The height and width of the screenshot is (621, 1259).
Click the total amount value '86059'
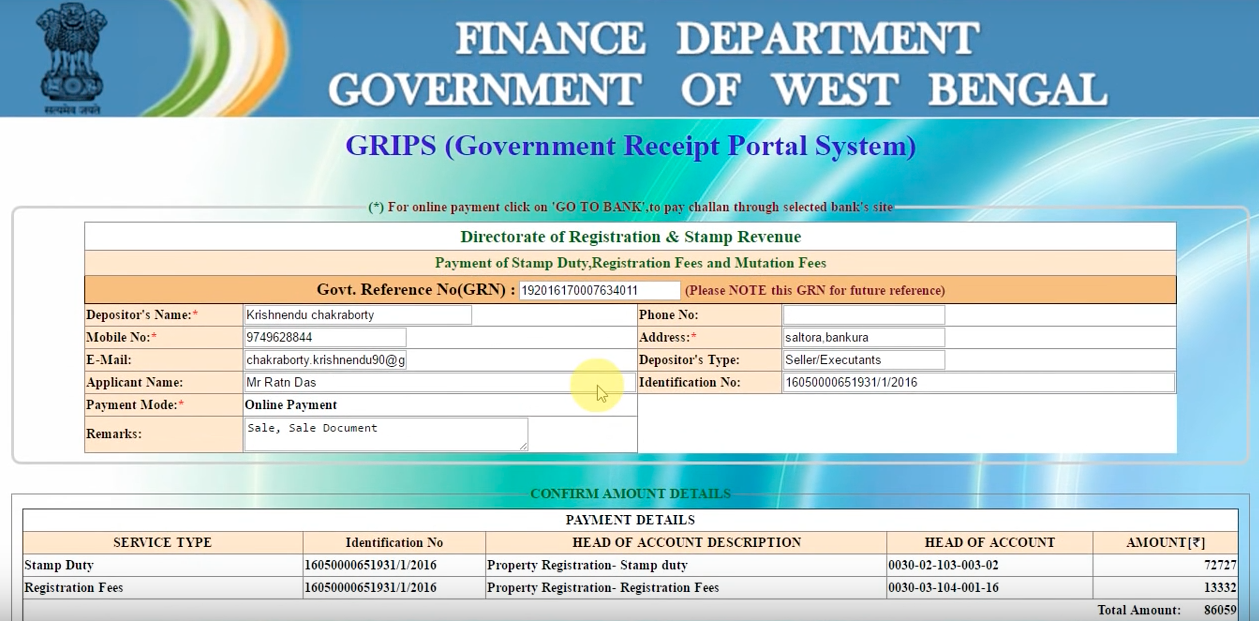coord(1220,610)
